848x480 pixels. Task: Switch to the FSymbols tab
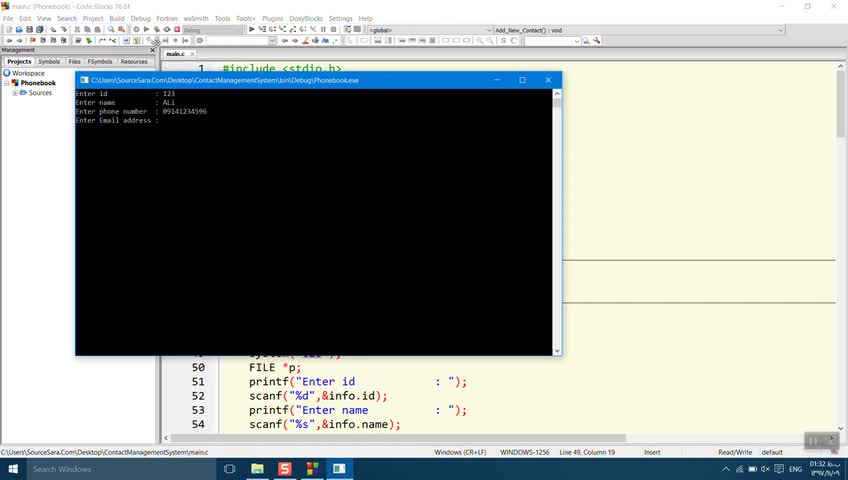[x=100, y=62]
